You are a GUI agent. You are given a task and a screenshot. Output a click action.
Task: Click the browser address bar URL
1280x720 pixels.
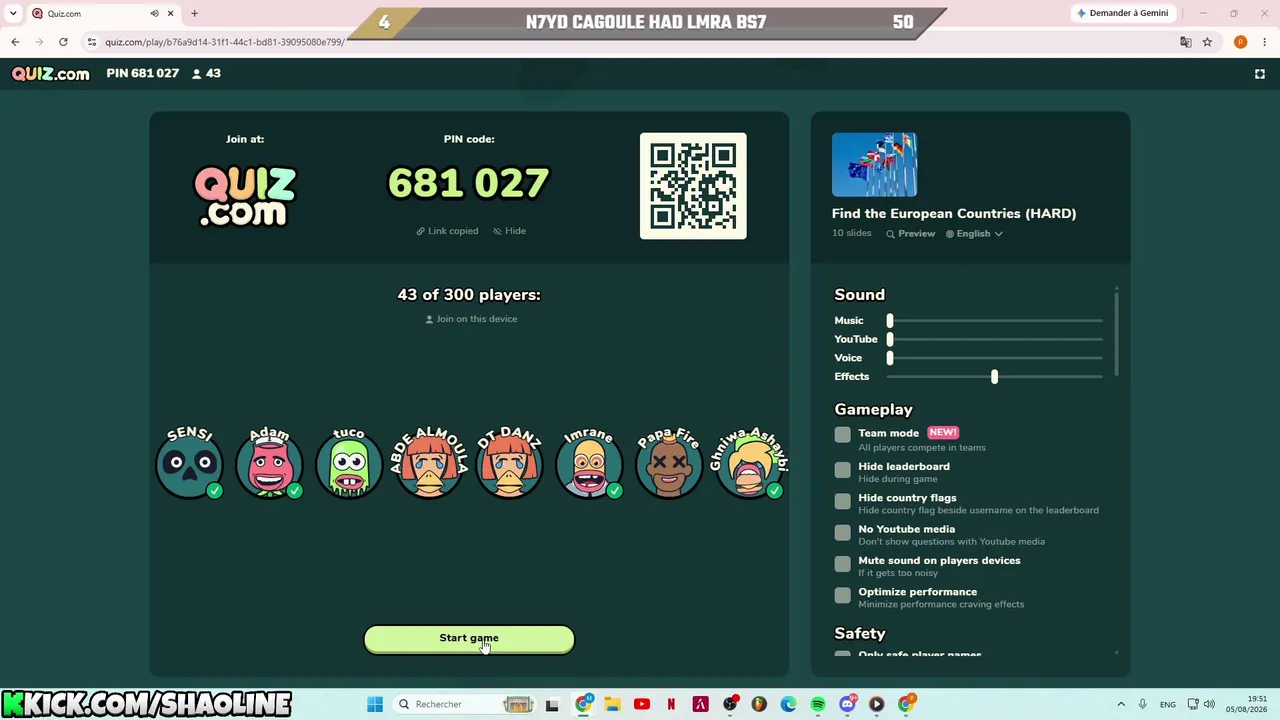224,42
